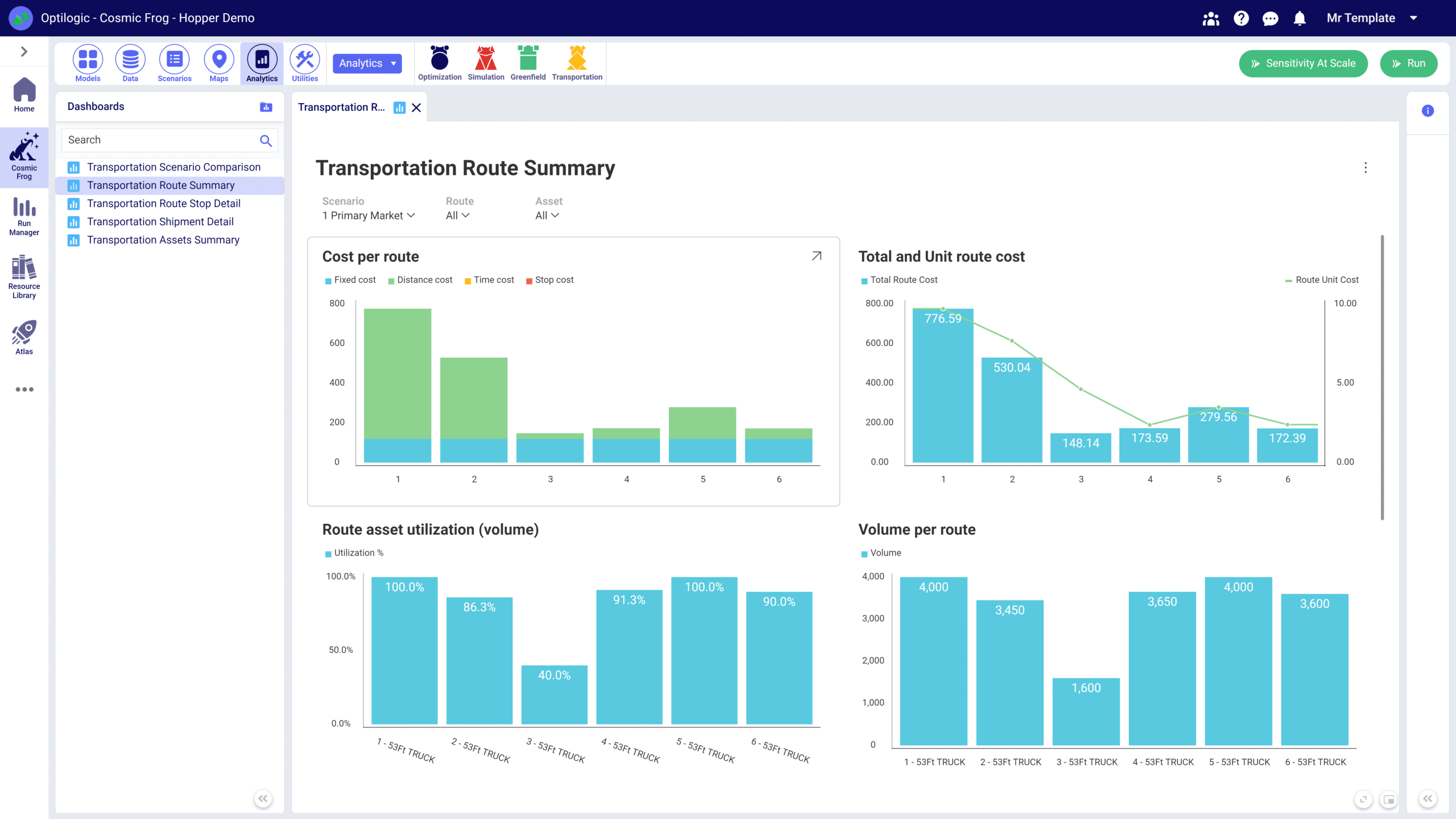Screen dimensions: 1456x819
Task: Toggle Fixed cost legend series
Action: click(350, 280)
